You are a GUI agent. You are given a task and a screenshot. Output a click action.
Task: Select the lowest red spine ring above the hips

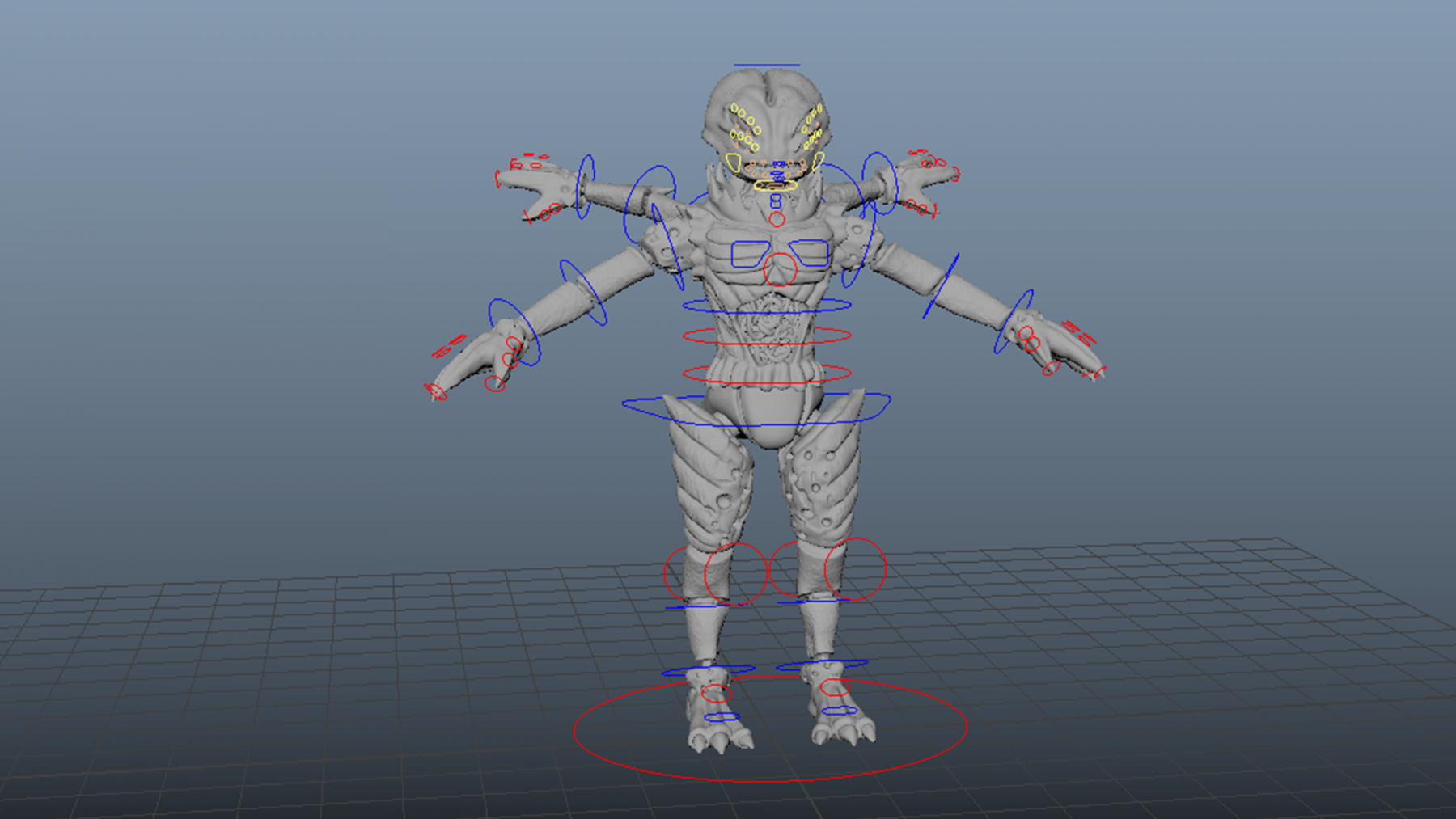(767, 374)
